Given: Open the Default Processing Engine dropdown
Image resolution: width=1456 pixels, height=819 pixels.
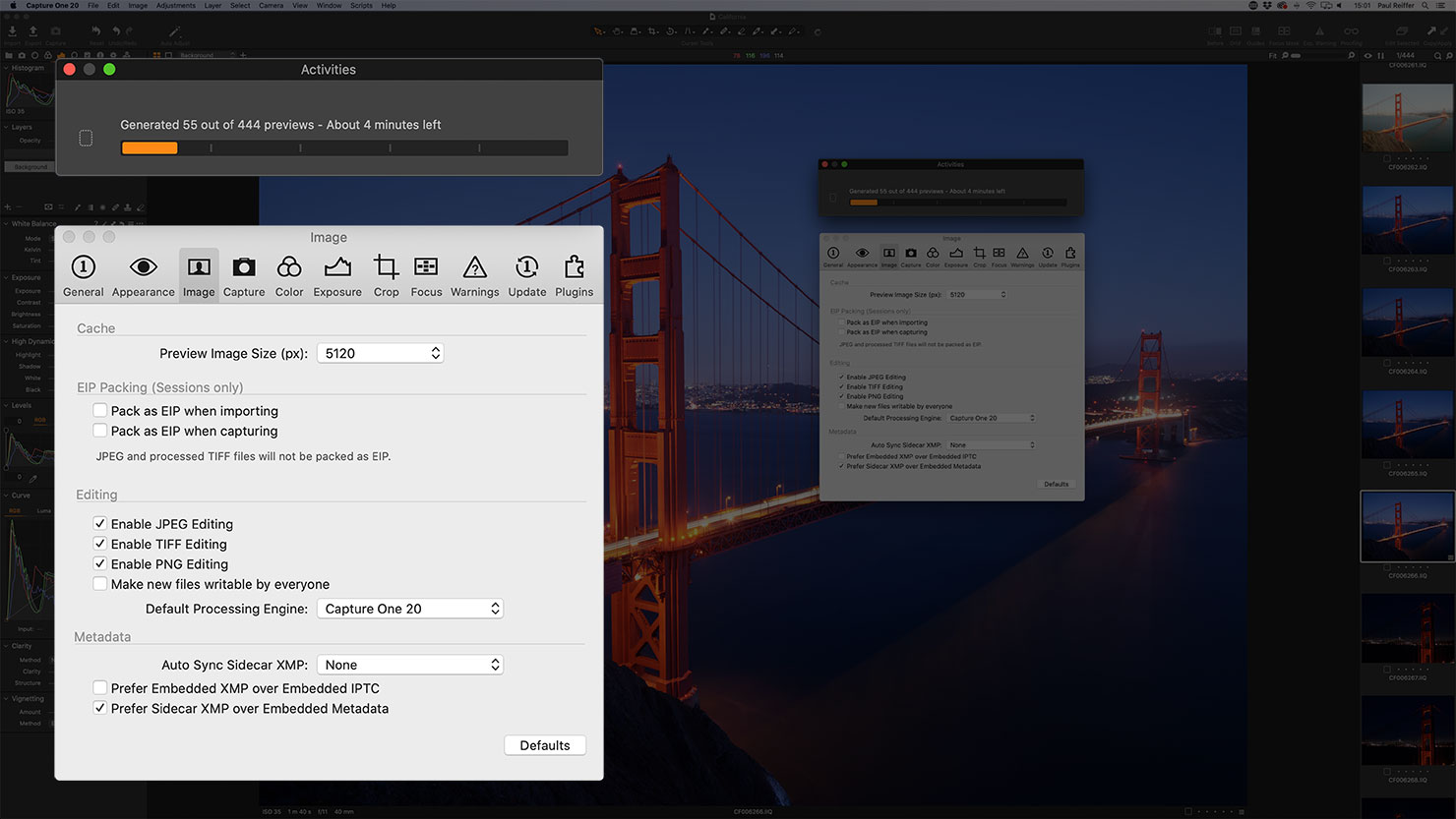Looking at the screenshot, I should coord(410,609).
